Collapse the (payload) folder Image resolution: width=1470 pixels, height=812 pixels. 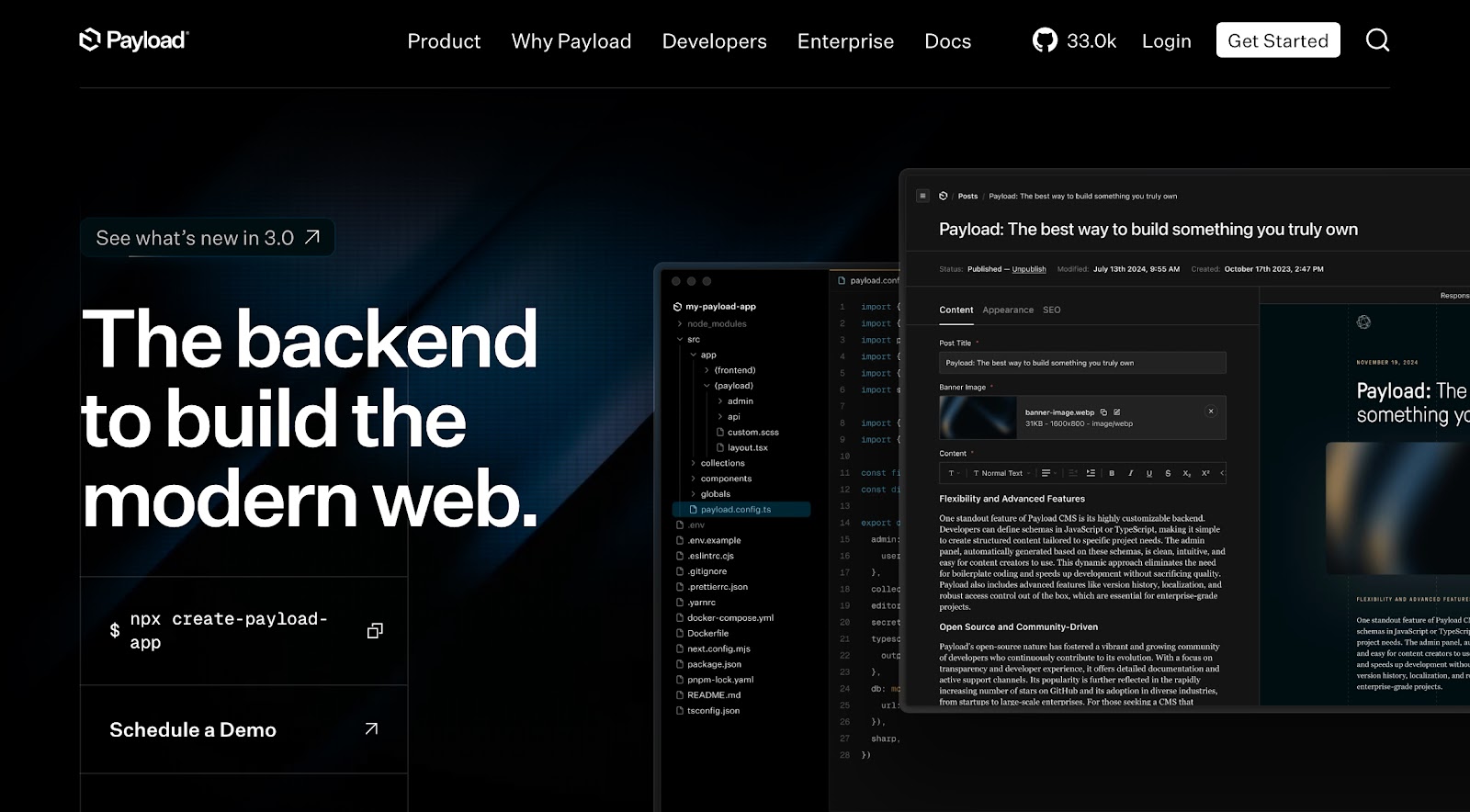(707, 386)
